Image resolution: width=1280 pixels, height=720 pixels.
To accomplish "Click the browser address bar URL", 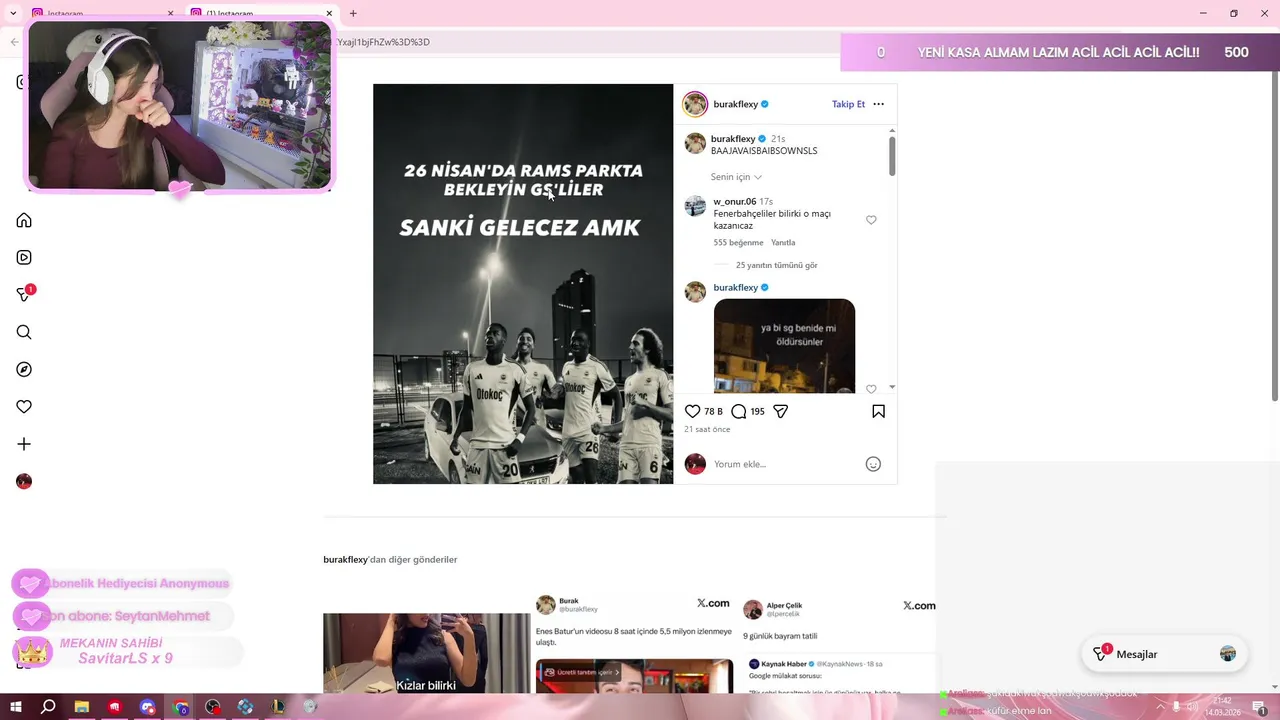I will click(383, 42).
